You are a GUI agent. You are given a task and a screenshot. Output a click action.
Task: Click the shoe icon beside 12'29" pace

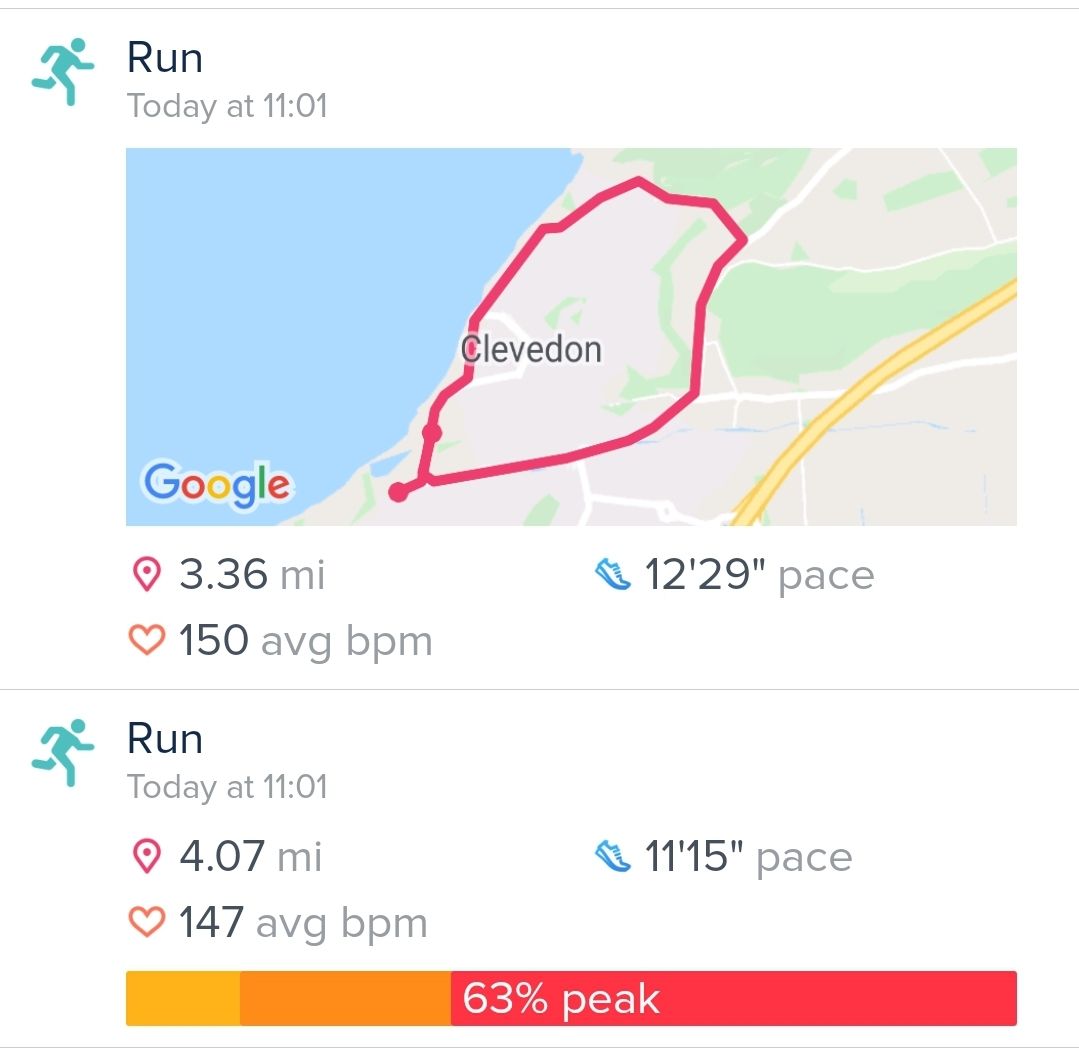pos(612,575)
